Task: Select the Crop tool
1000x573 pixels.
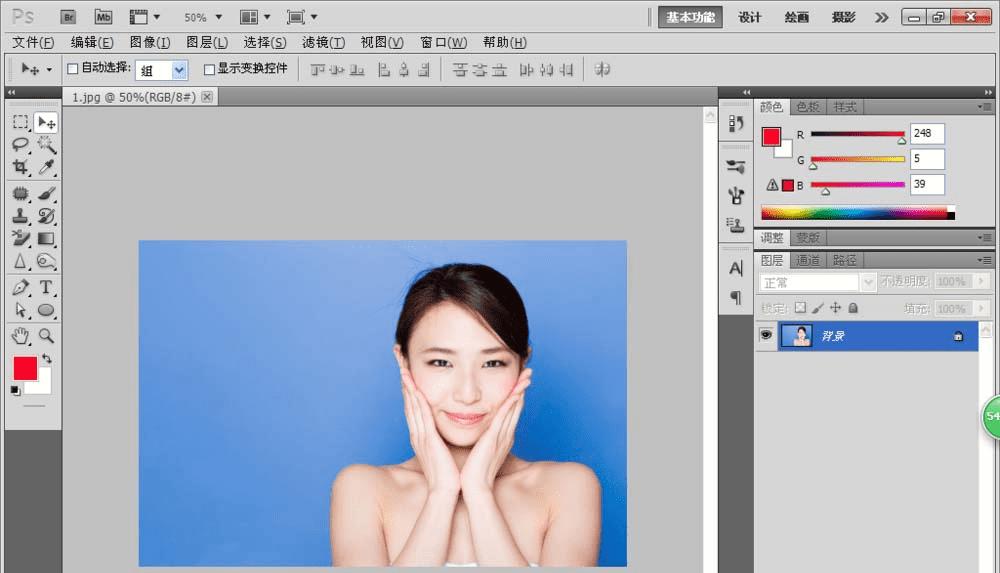Action: [20, 168]
